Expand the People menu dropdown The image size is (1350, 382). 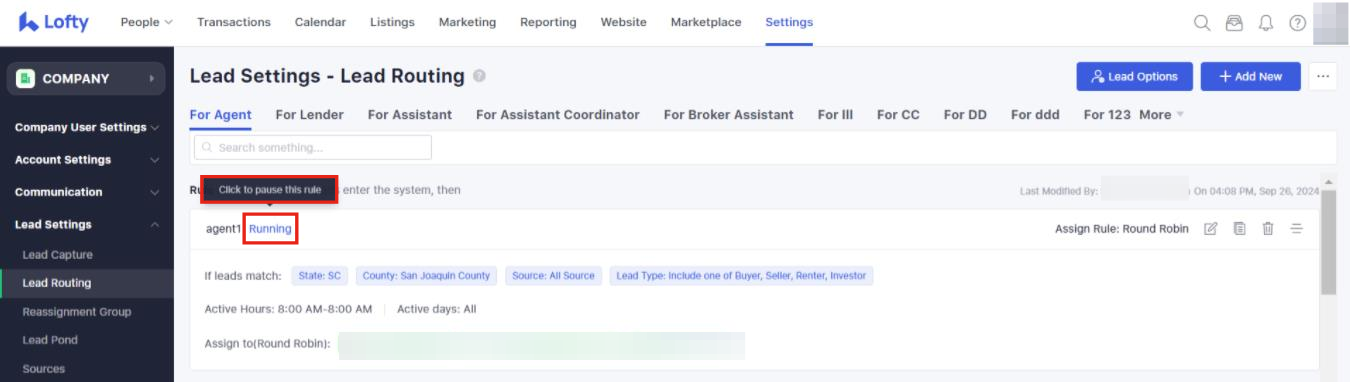pyautogui.click(x=146, y=22)
